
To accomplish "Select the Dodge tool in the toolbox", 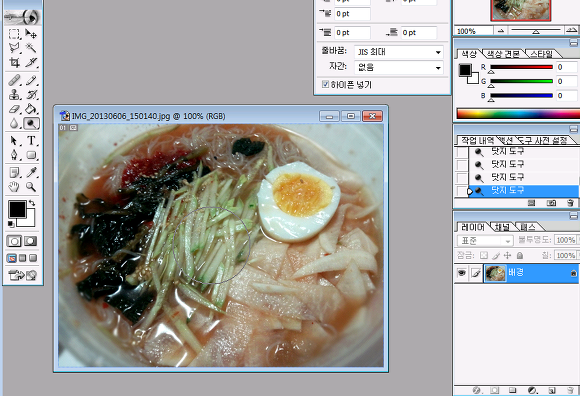I will click(31, 123).
